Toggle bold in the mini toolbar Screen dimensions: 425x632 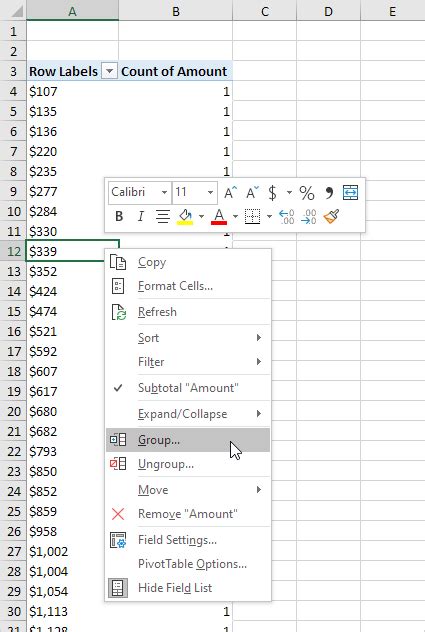pos(119,216)
